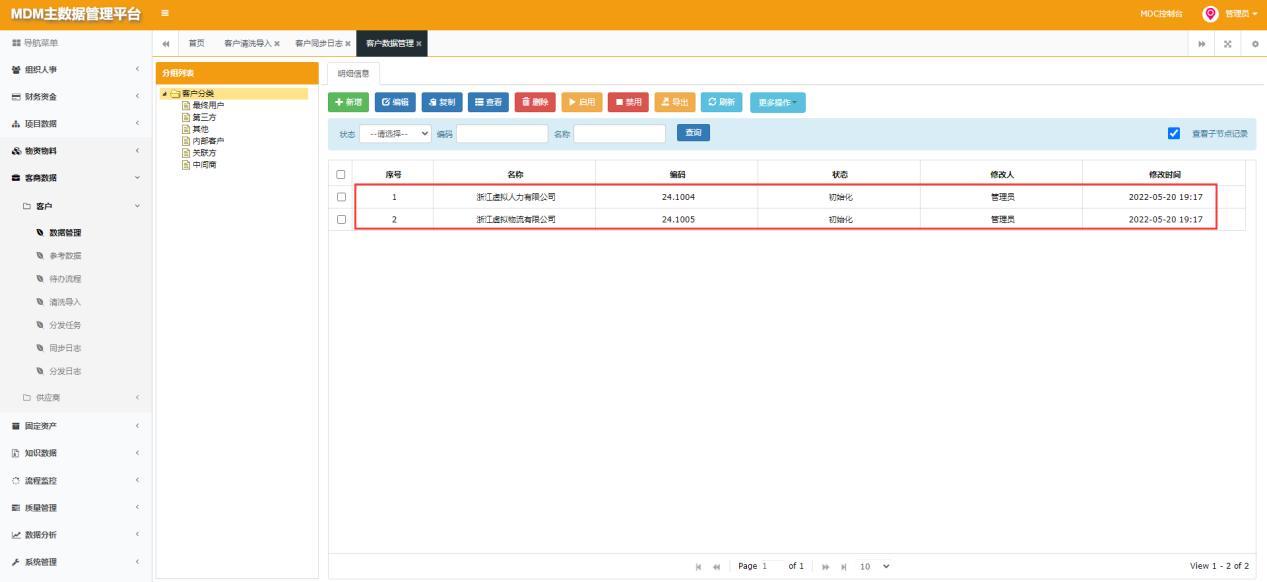The height and width of the screenshot is (582, 1267).
Task: Select the 内部客户 tree node
Action: pyautogui.click(x=208, y=141)
